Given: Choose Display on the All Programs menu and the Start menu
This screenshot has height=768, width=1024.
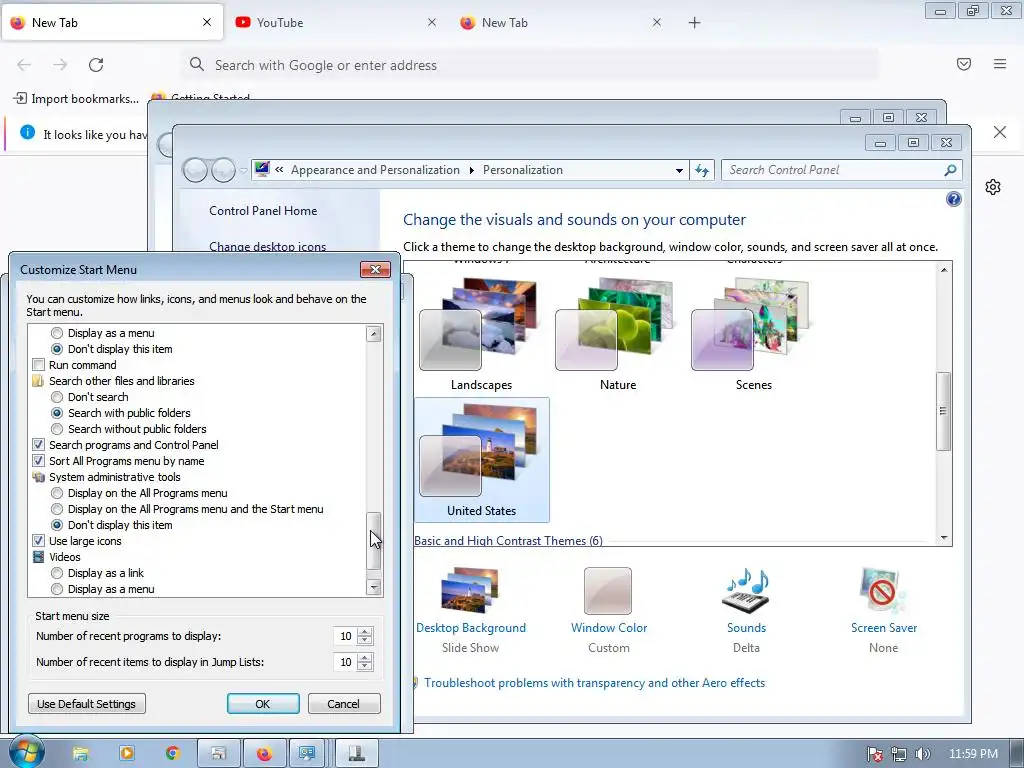Looking at the screenshot, I should click(57, 509).
